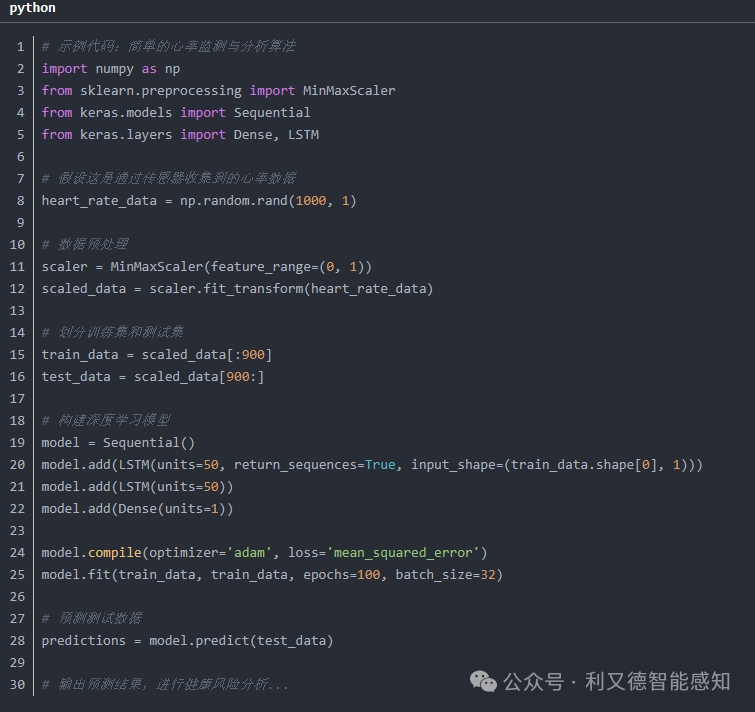The image size is (755, 712).
Task: Click the WeChat logo icon in watermark
Action: [483, 681]
